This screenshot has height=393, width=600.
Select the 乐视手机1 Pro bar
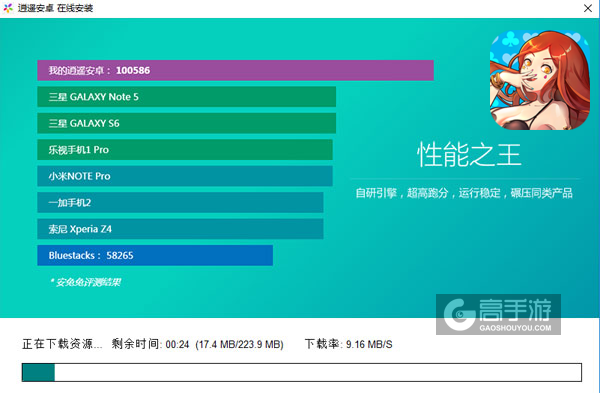point(185,150)
